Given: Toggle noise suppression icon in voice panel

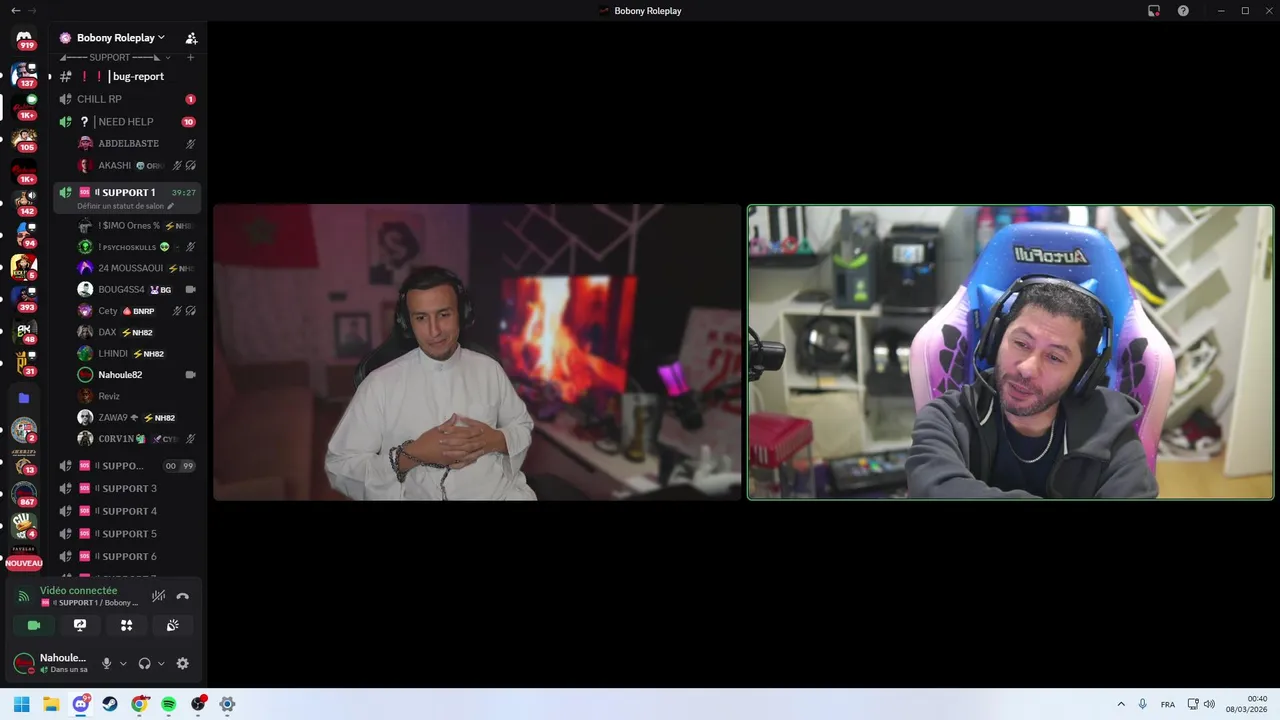Looking at the screenshot, I should [x=158, y=596].
